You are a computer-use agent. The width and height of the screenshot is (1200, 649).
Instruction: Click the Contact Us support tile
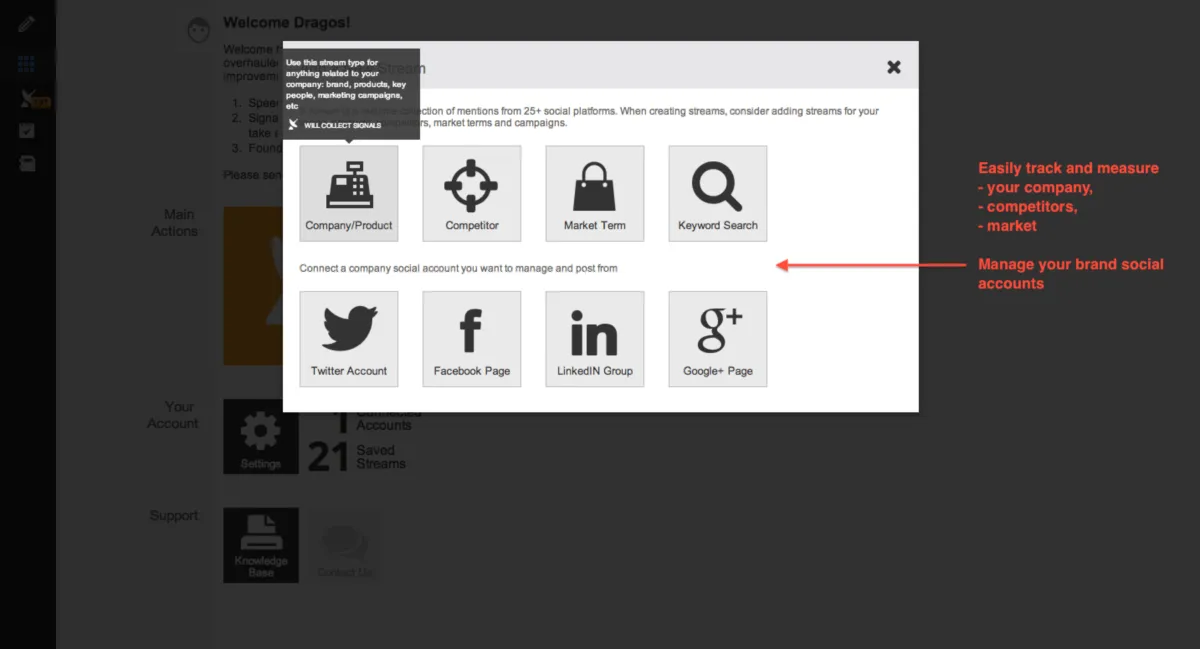(x=345, y=545)
